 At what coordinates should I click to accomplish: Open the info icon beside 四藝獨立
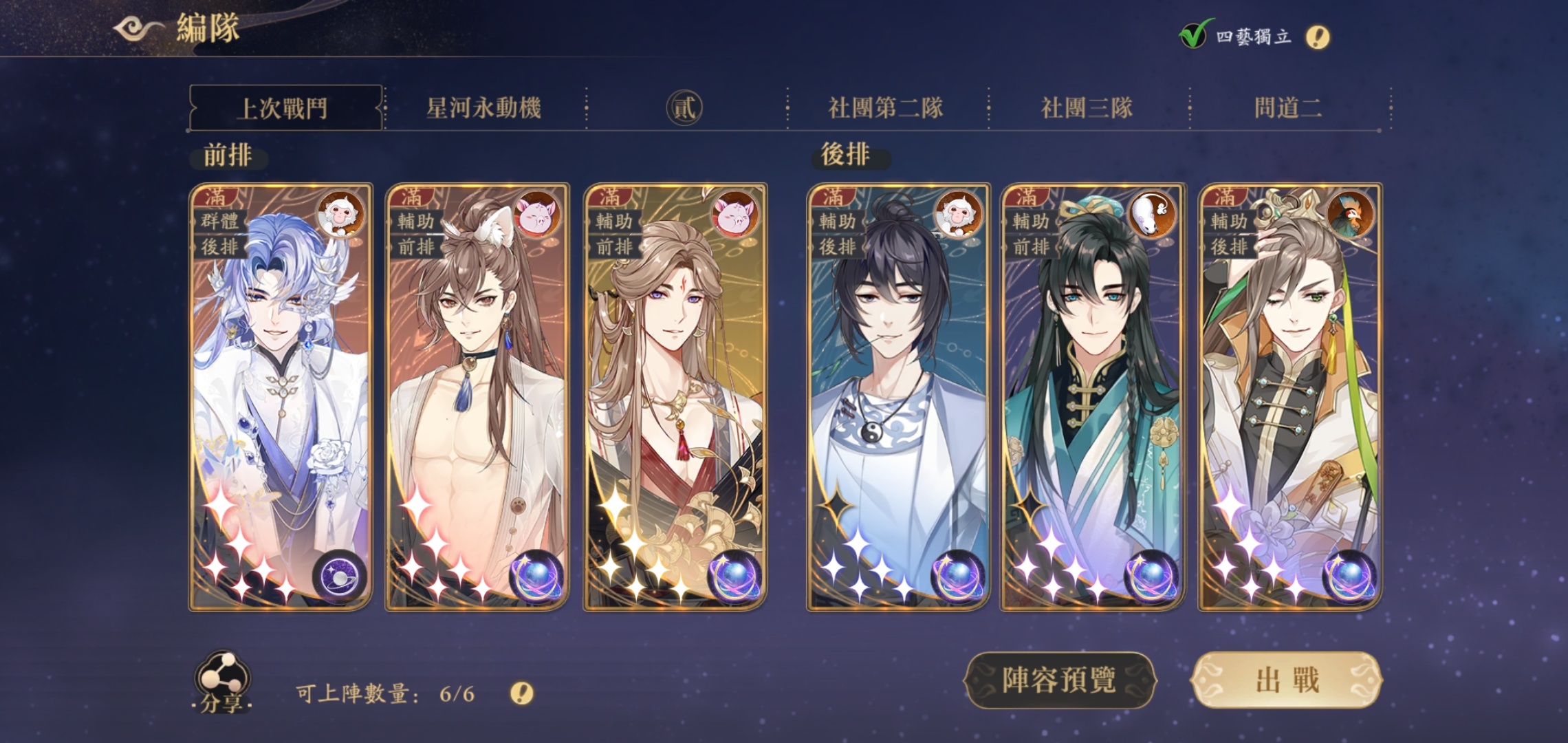1317,36
